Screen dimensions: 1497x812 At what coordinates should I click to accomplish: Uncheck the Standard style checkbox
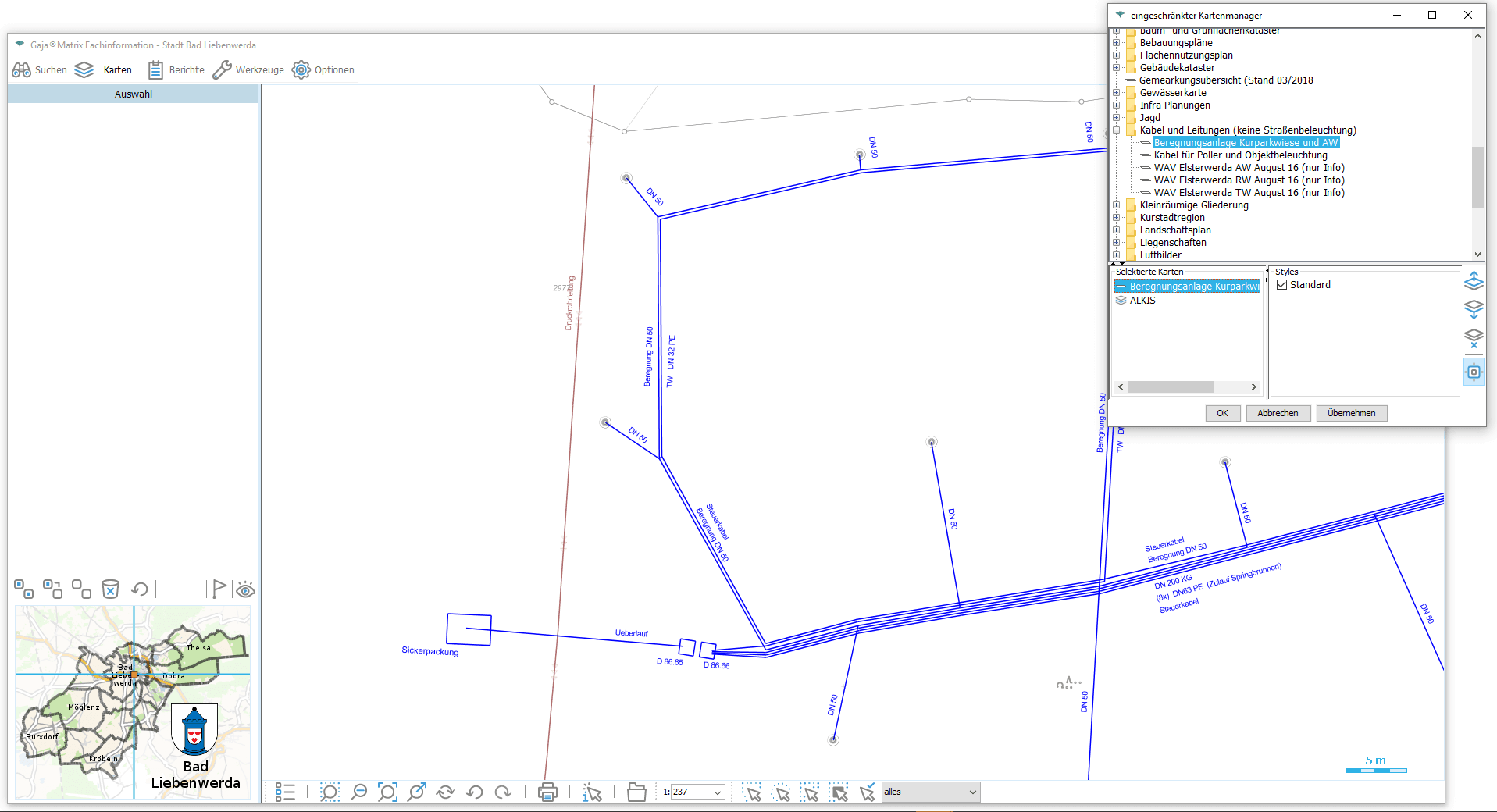(1281, 285)
